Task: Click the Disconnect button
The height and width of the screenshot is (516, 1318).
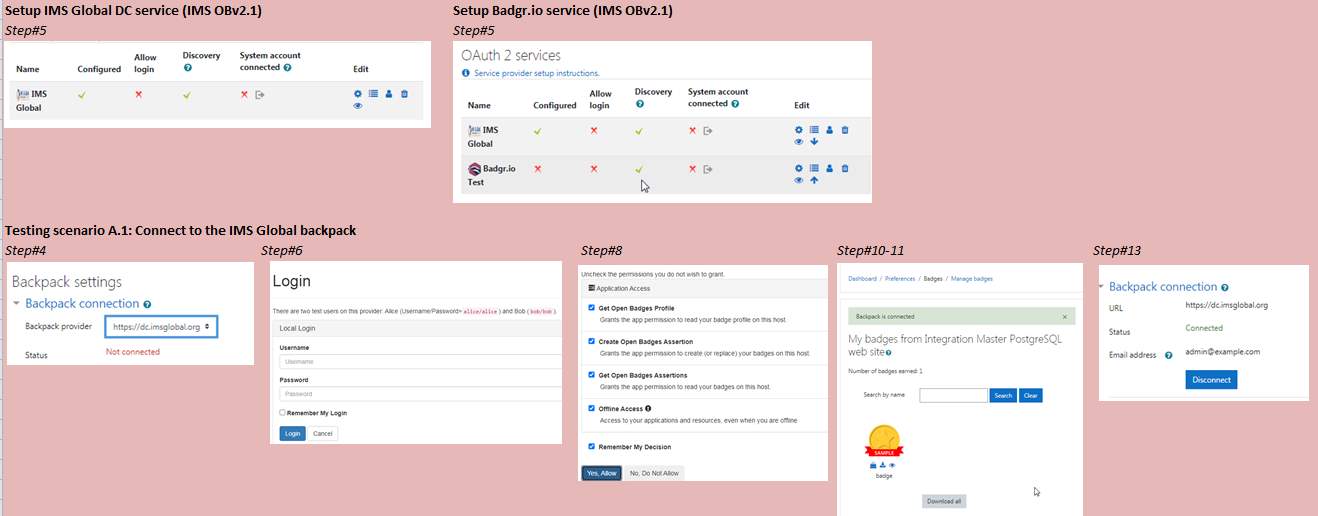Action: (1211, 379)
